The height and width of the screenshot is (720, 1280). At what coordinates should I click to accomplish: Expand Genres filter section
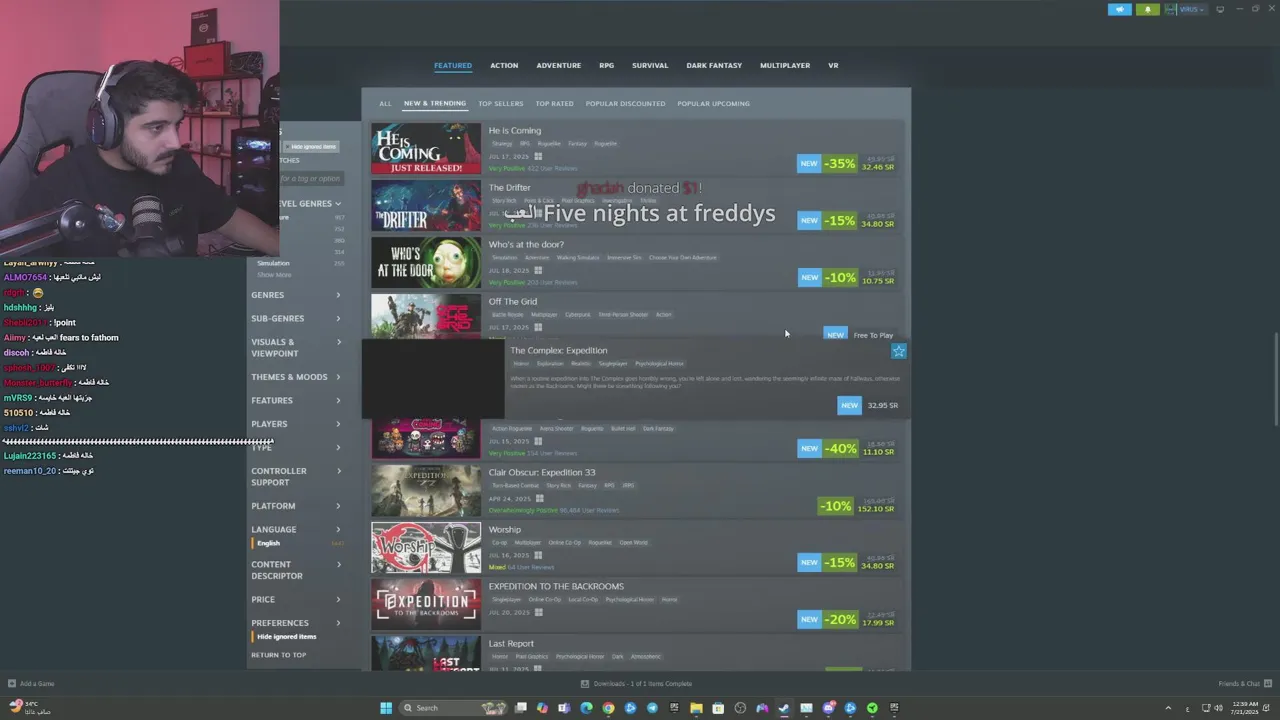click(x=296, y=295)
